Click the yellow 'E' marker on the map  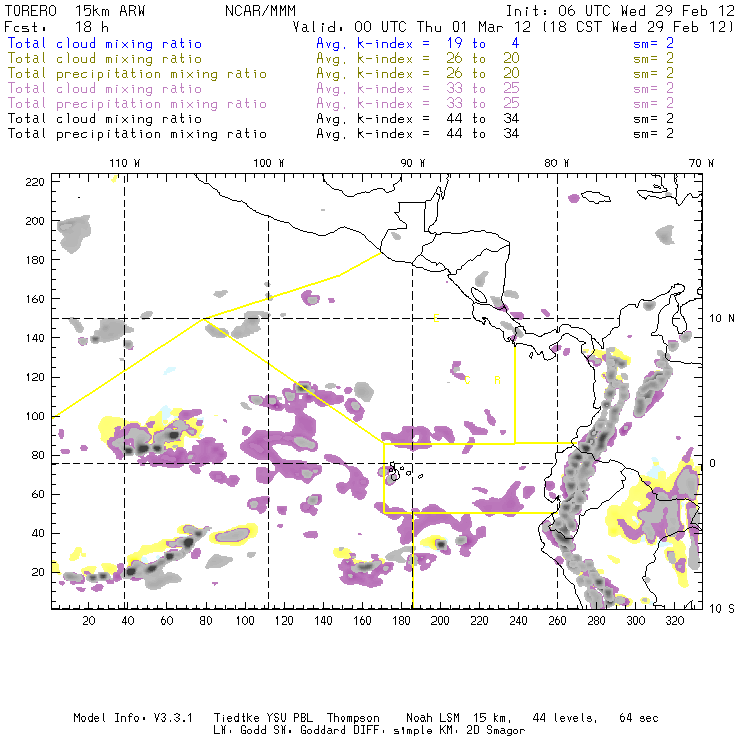pyautogui.click(x=437, y=319)
